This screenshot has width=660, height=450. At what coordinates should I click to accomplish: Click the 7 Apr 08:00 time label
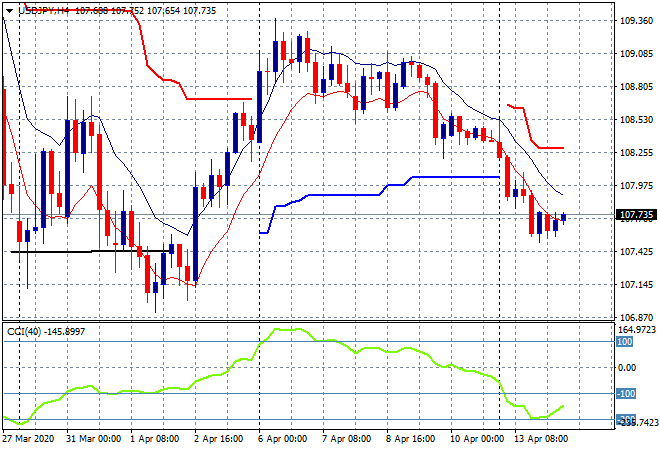(346, 439)
